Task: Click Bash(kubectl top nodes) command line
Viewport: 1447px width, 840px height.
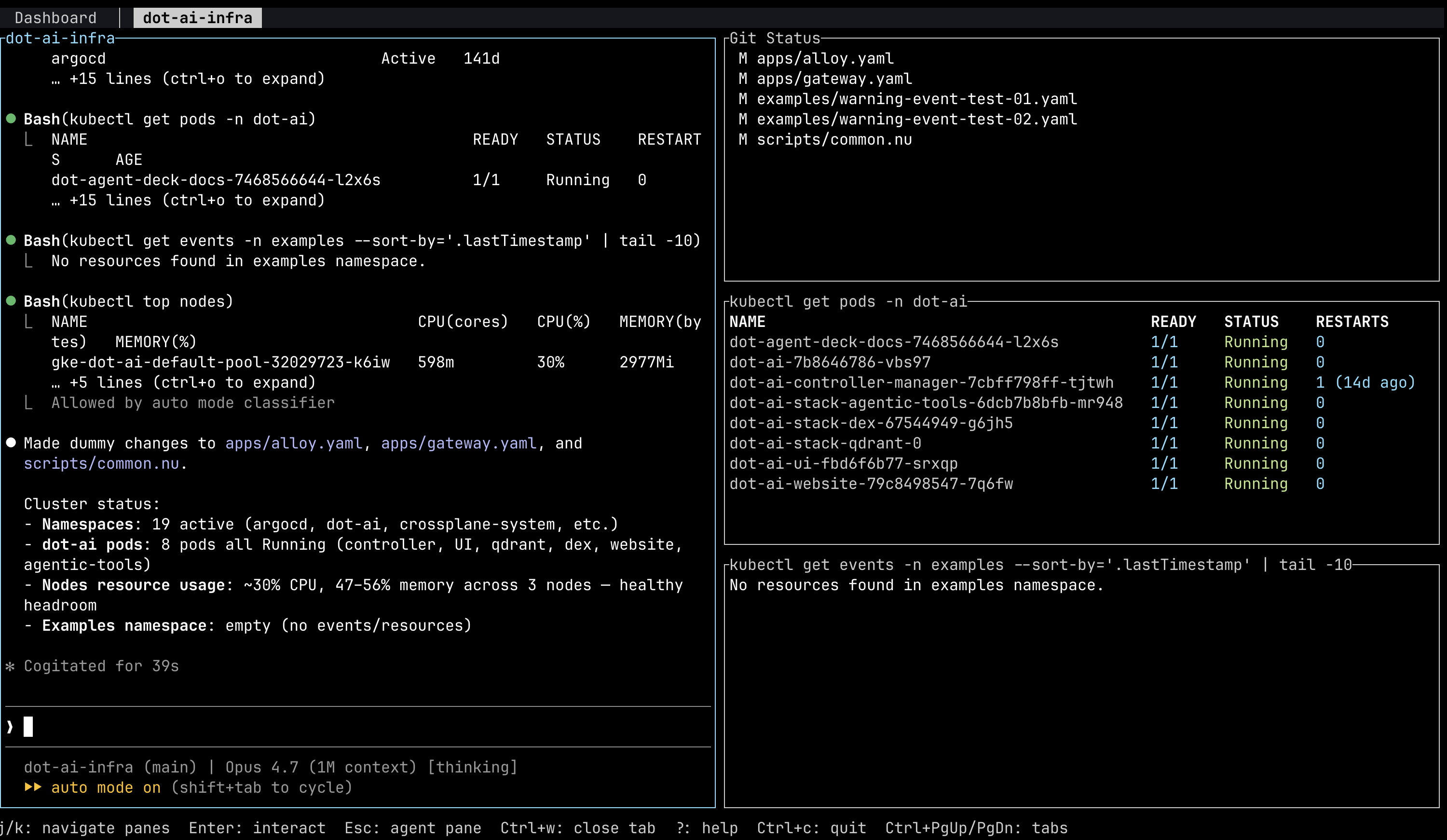Action: (129, 301)
